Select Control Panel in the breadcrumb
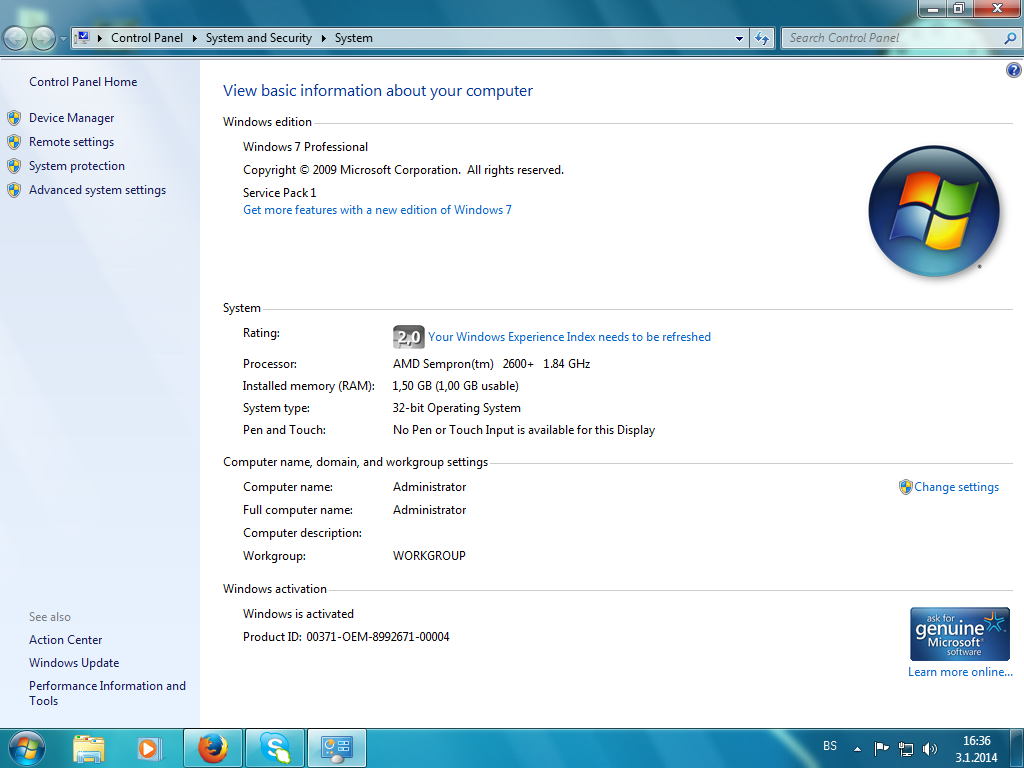1024x768 pixels. (x=147, y=38)
